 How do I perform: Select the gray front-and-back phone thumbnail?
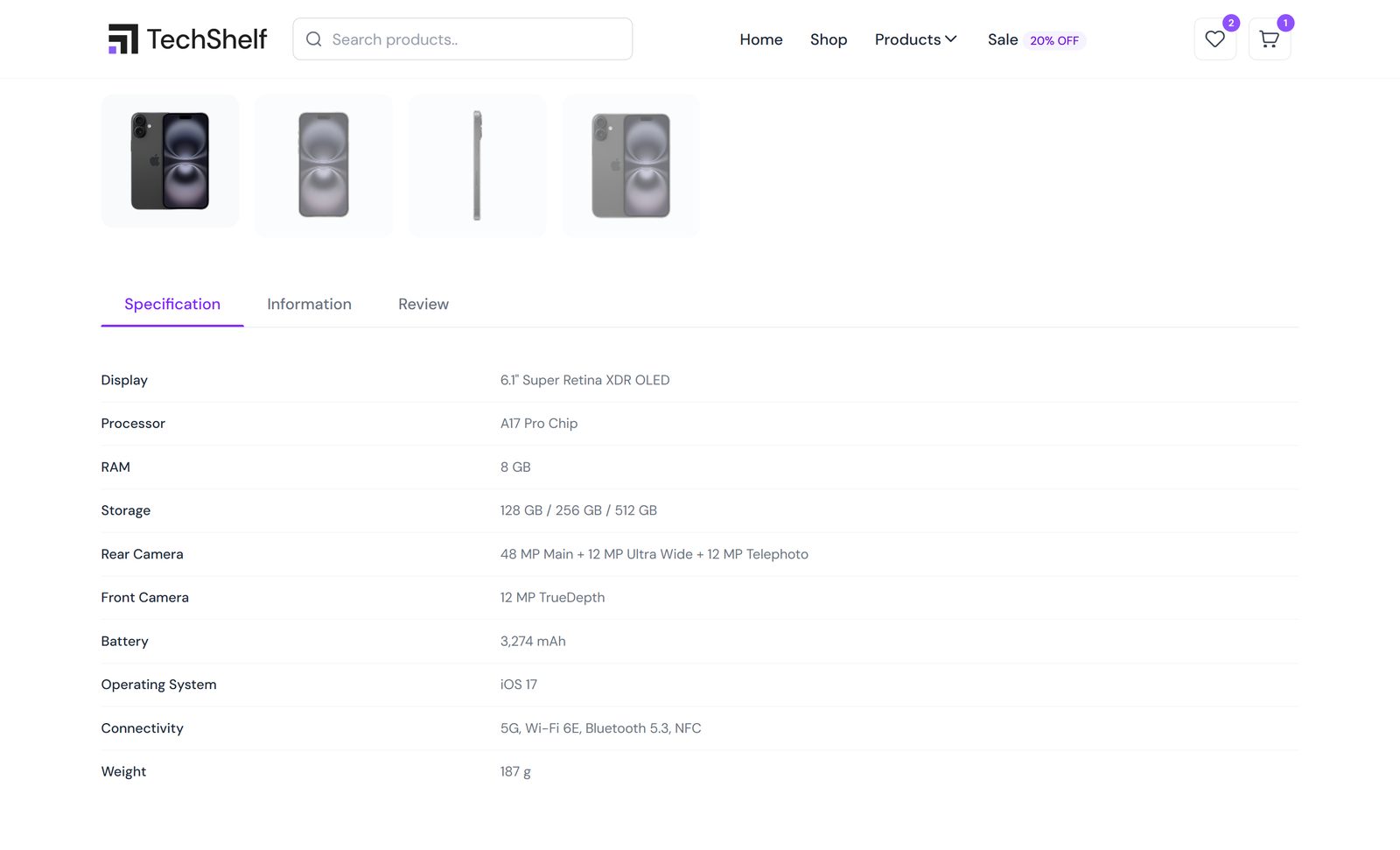click(x=631, y=165)
